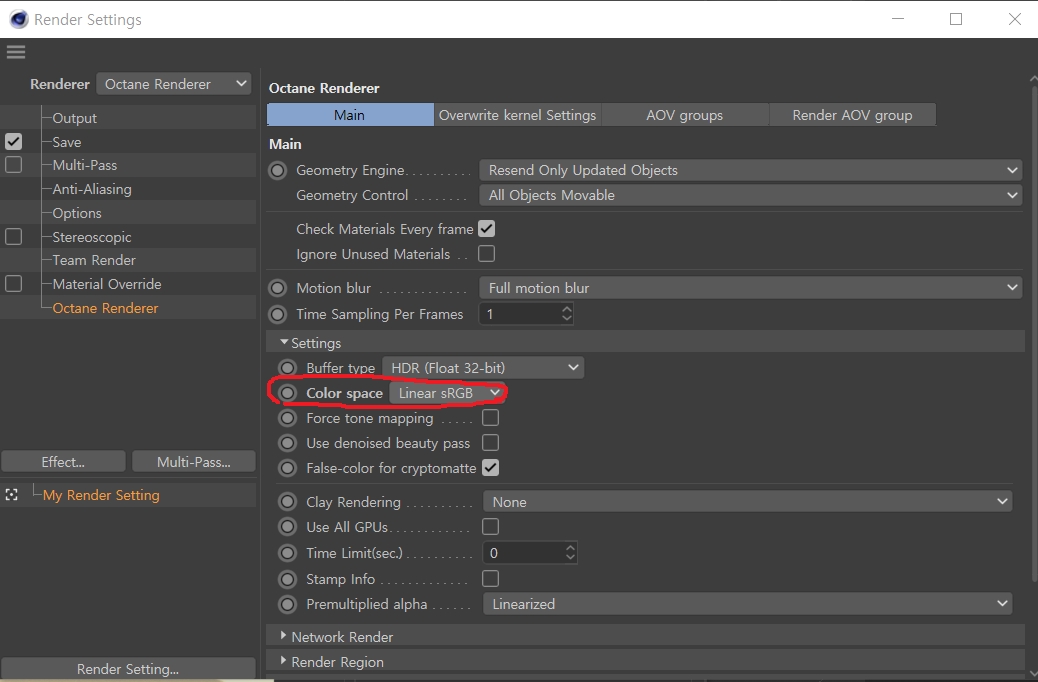Enable the Multi-Pass checkbox
Image resolution: width=1038 pixels, height=682 pixels.
[x=13, y=165]
